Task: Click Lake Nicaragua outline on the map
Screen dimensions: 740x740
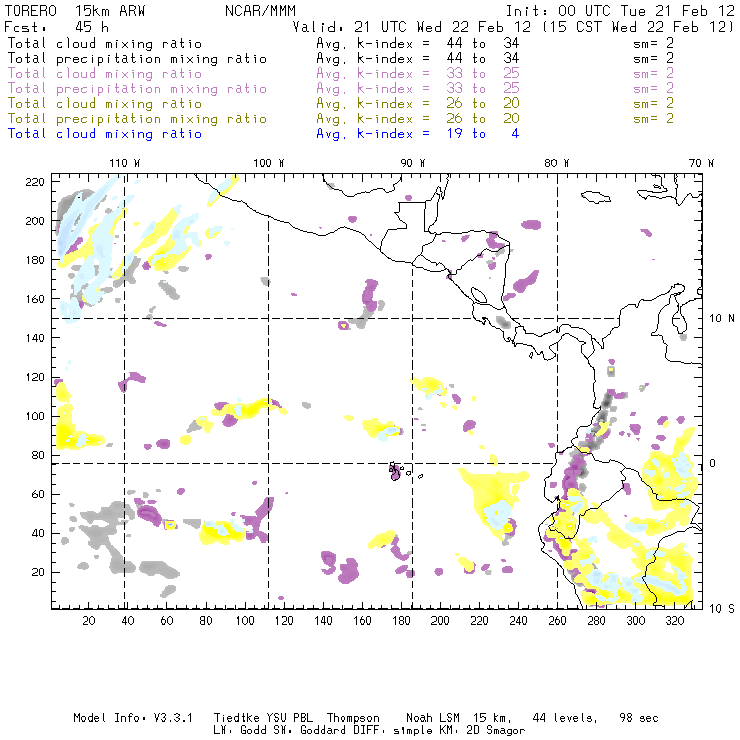Action: click(x=479, y=296)
